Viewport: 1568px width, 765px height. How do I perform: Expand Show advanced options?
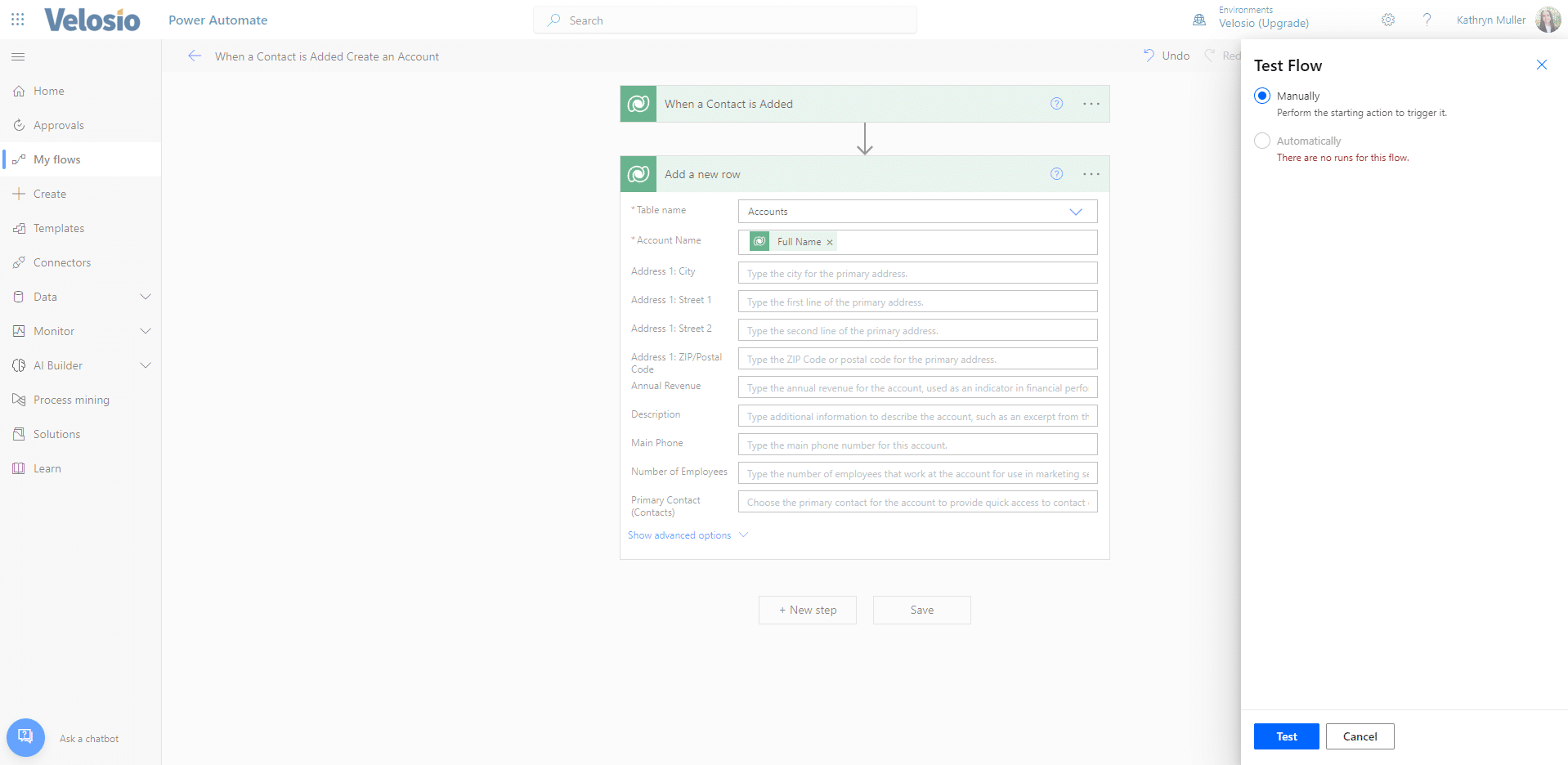pos(687,535)
